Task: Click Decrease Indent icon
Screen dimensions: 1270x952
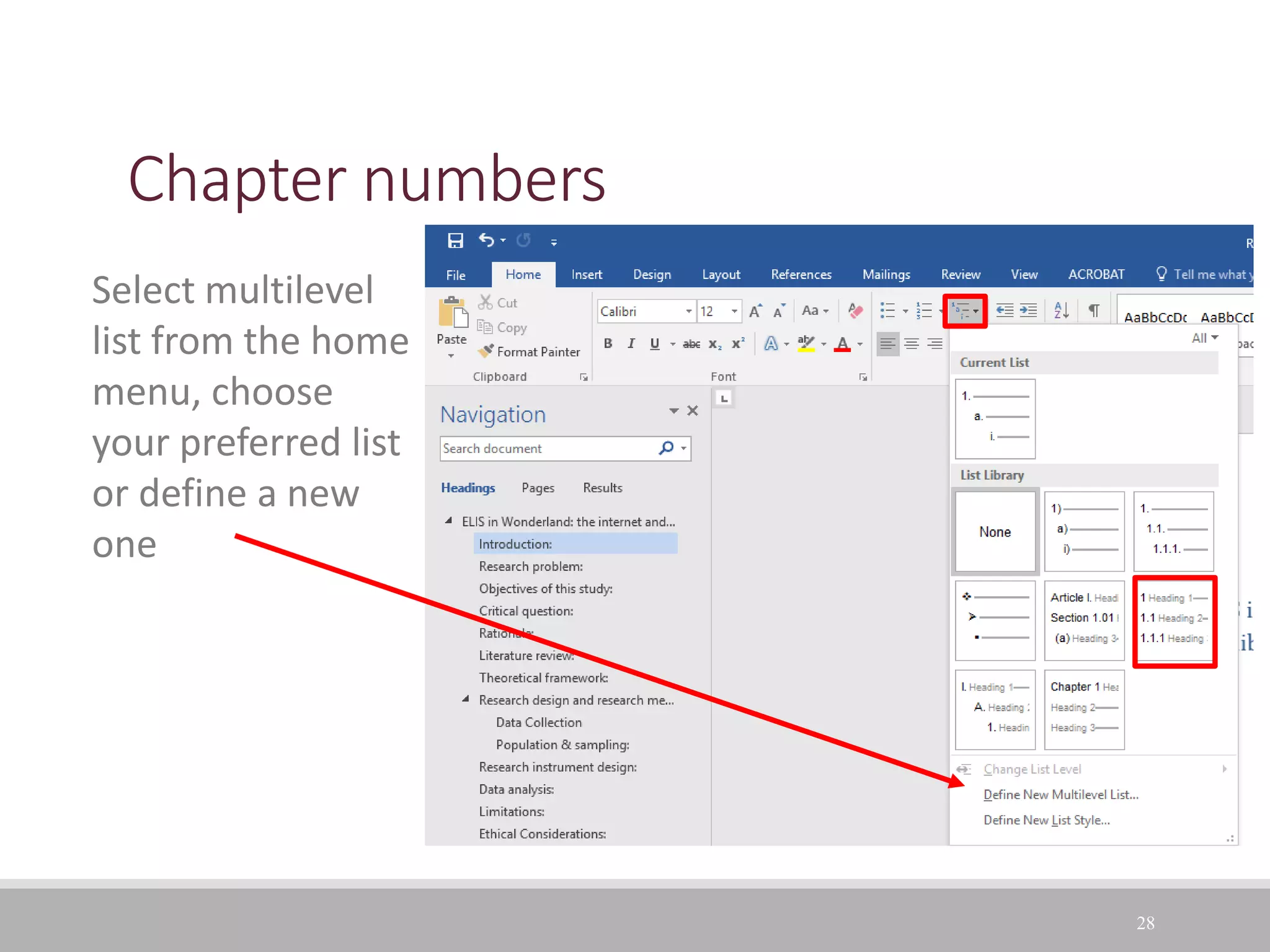Action: (1005, 311)
